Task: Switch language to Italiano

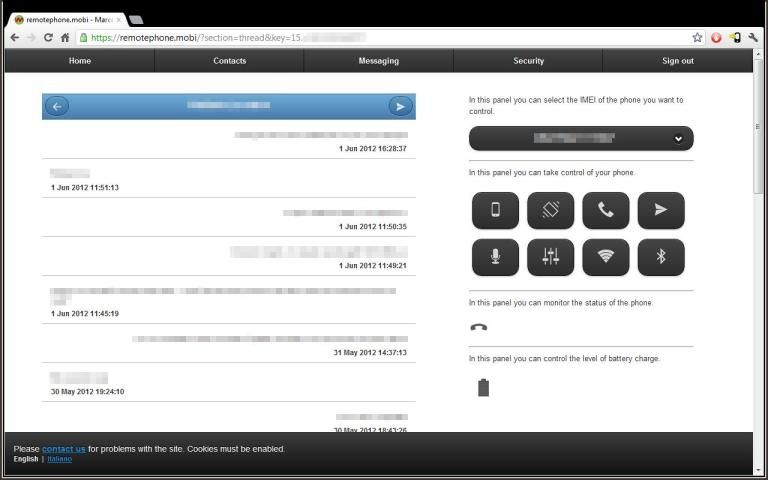Action: point(59,459)
